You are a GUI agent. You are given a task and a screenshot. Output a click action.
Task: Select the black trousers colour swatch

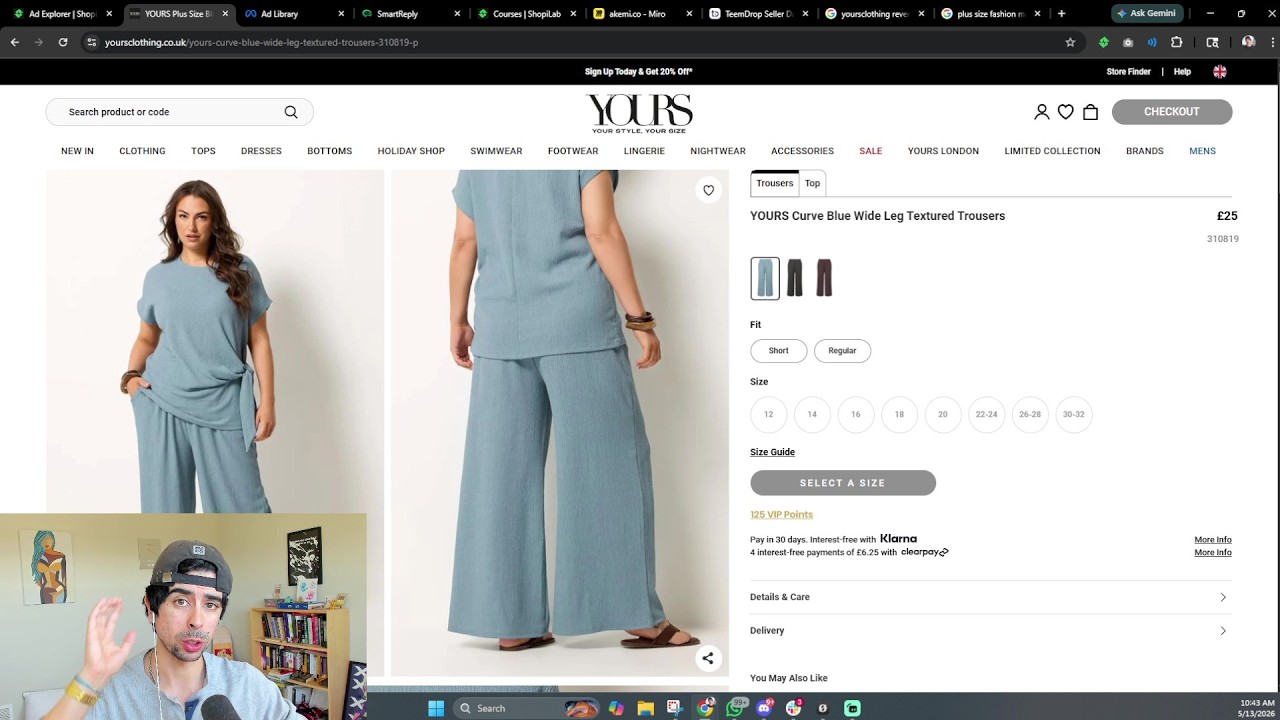pos(794,278)
